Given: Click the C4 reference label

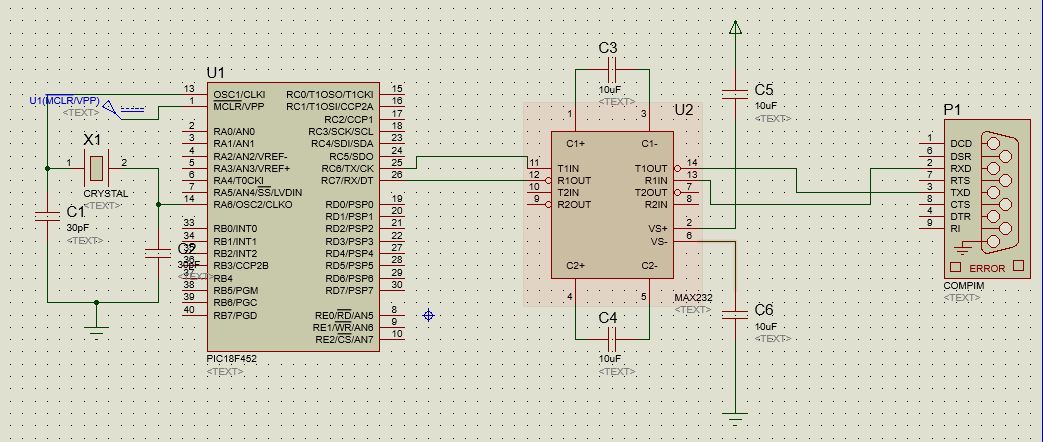Looking at the screenshot, I should point(608,318).
